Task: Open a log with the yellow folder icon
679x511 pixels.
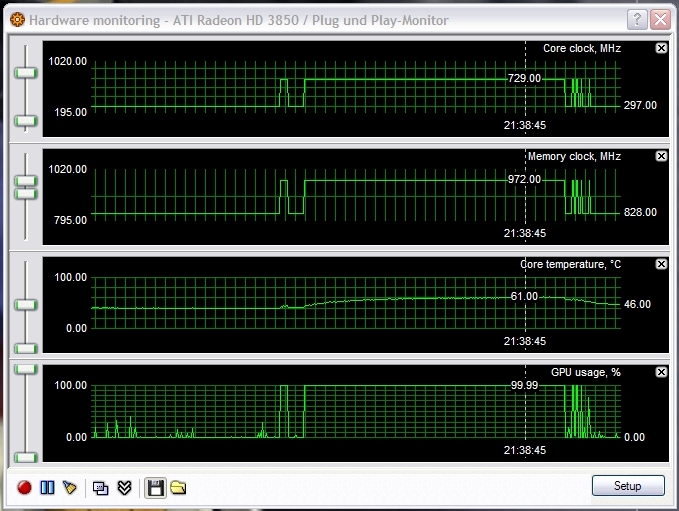Action: coord(178,488)
